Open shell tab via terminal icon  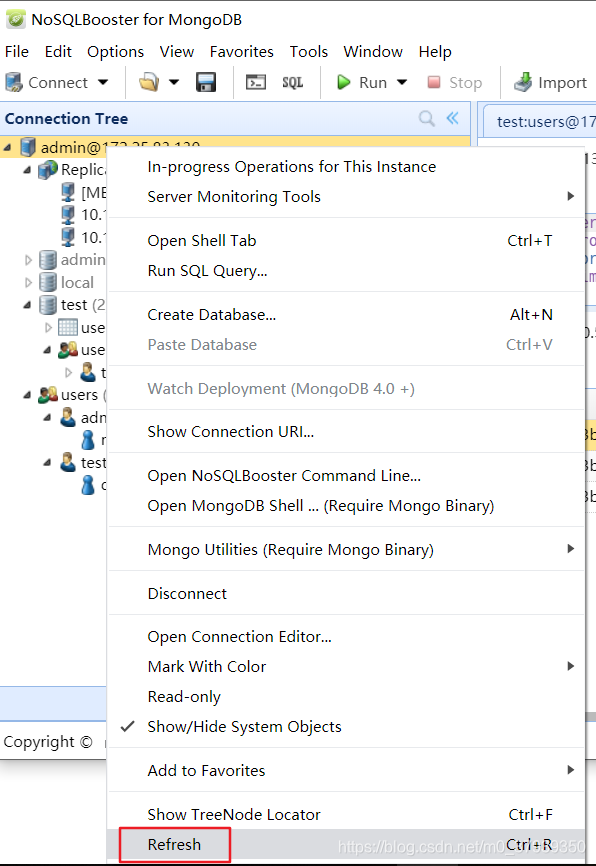[x=256, y=82]
